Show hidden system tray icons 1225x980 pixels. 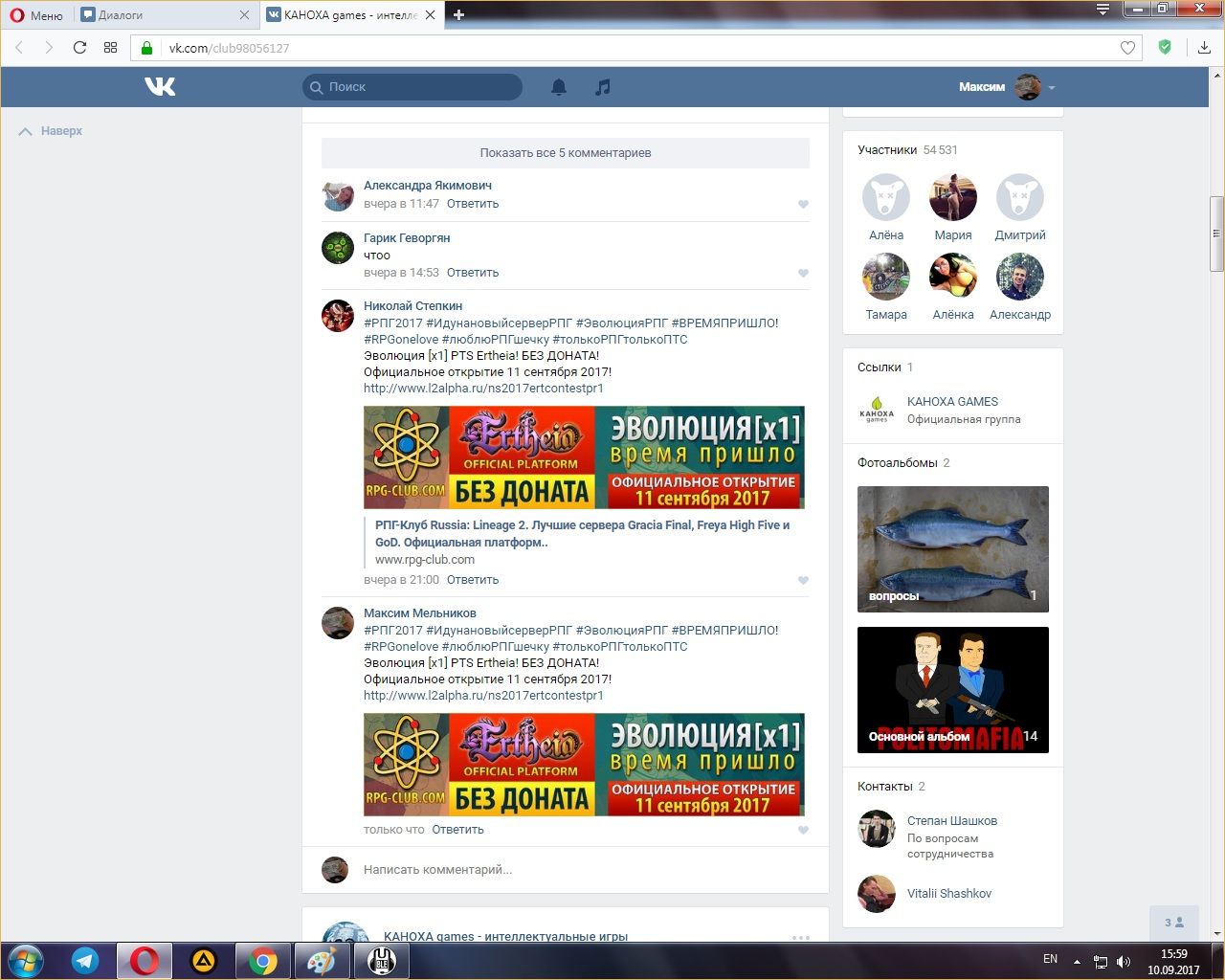pos(1077,961)
